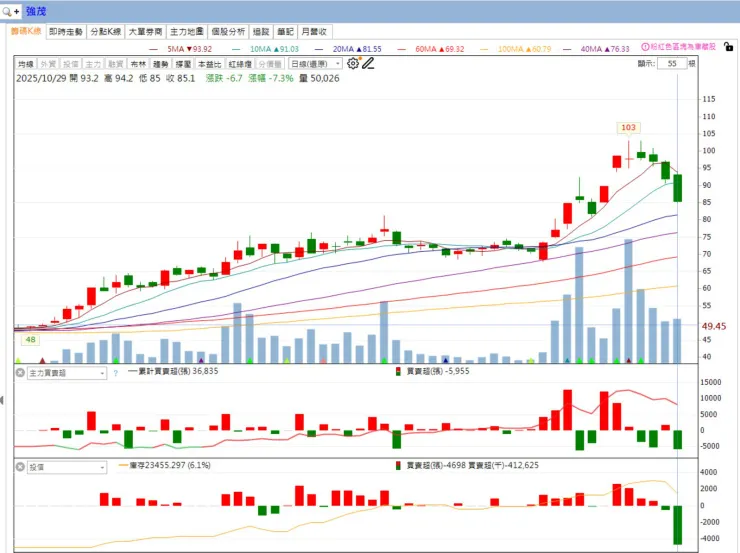Click the 103 high price label

coord(628,127)
